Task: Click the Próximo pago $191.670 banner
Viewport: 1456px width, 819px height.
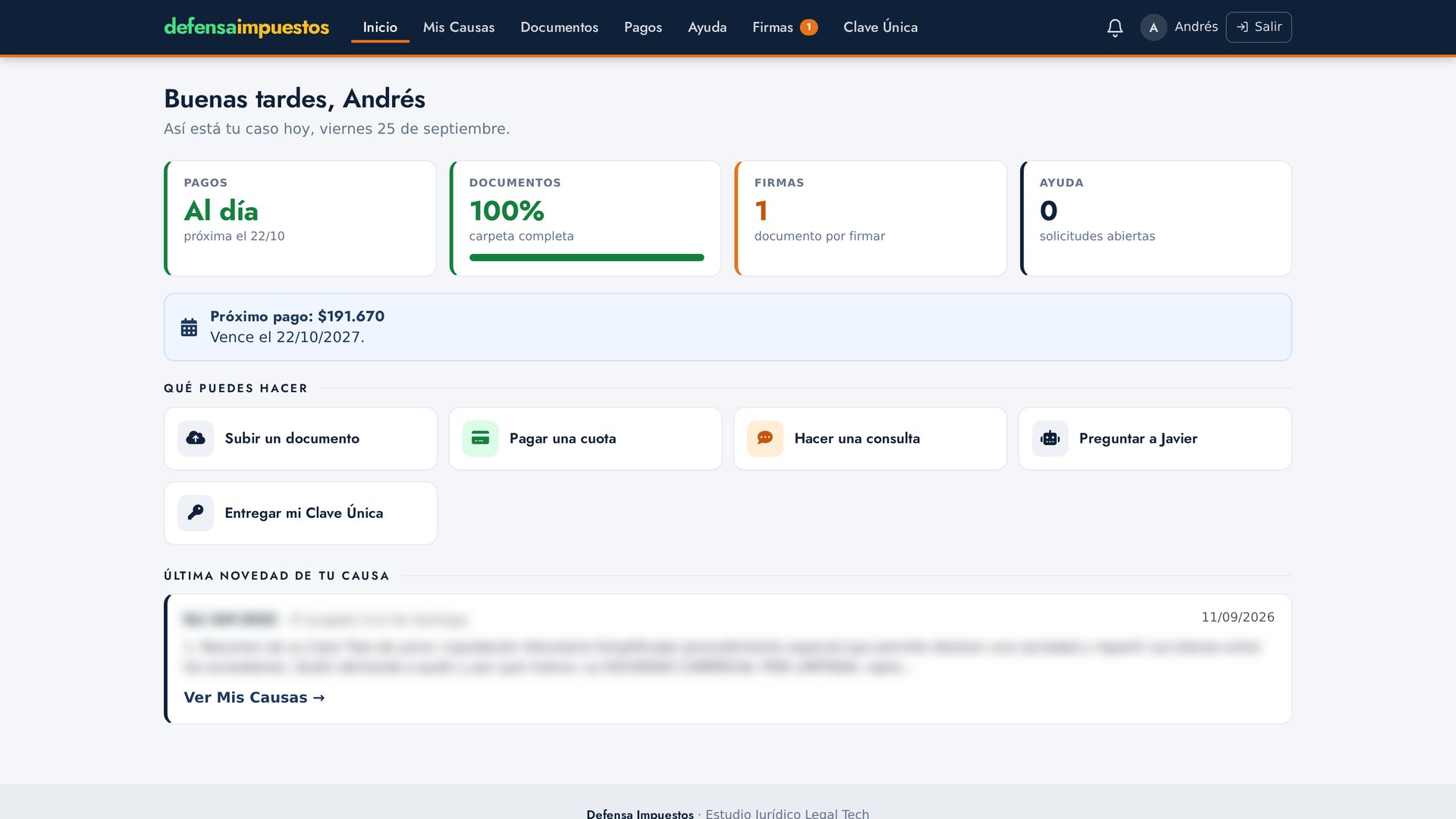Action: 728,327
